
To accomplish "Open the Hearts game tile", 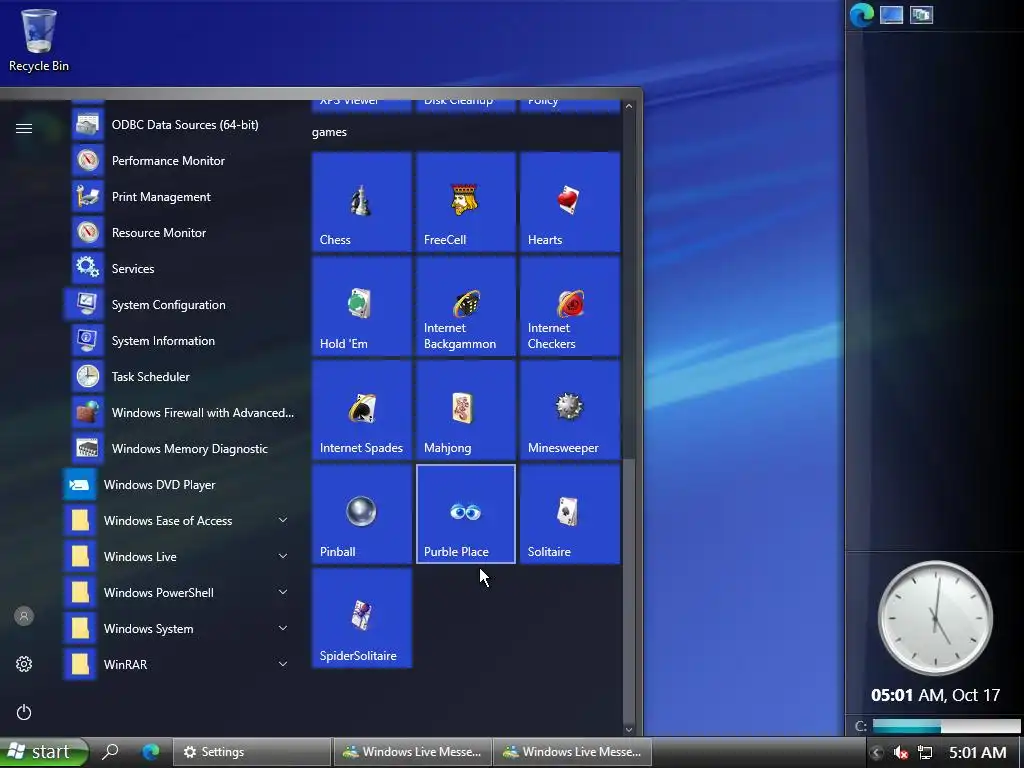I will [570, 202].
